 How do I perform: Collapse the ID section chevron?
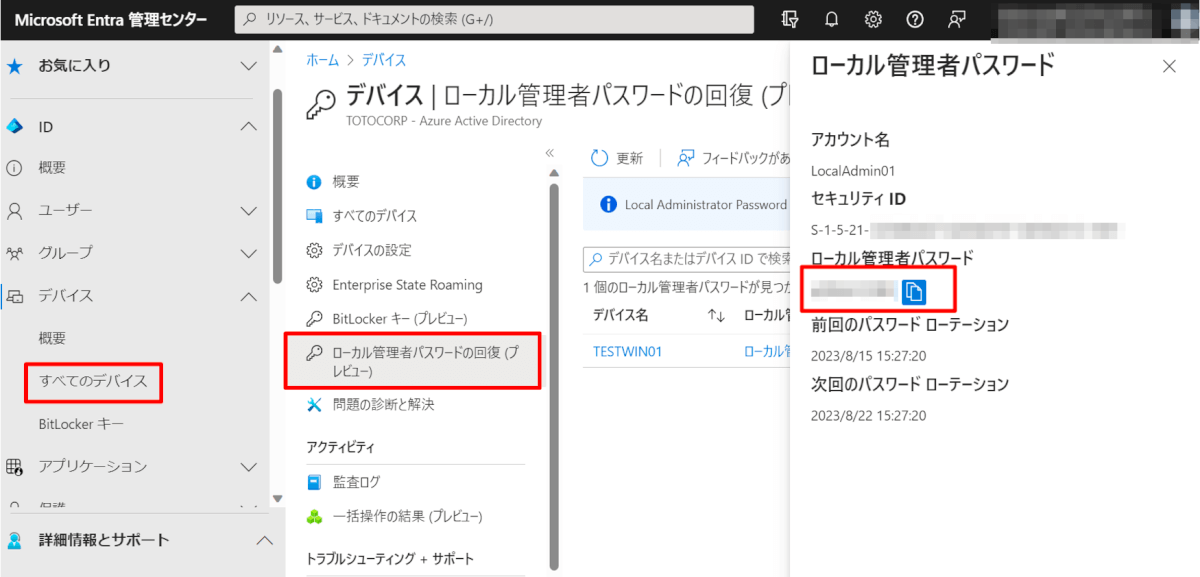point(249,127)
